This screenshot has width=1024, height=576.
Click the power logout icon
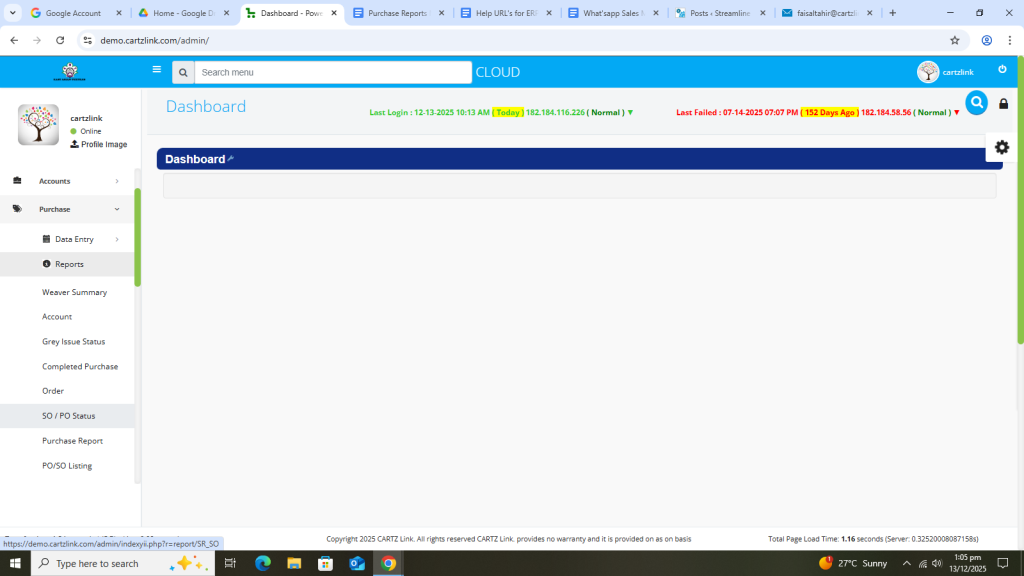(1002, 70)
